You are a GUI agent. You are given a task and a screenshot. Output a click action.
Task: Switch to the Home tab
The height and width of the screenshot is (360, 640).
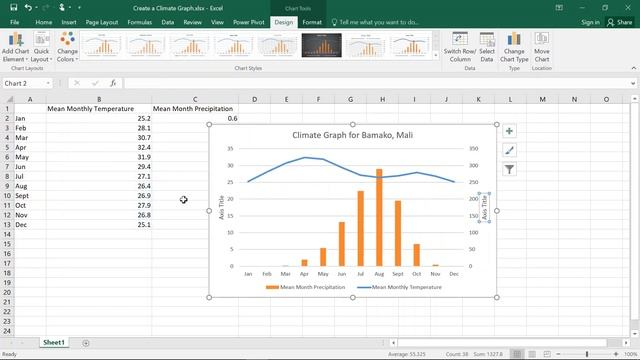point(43,22)
